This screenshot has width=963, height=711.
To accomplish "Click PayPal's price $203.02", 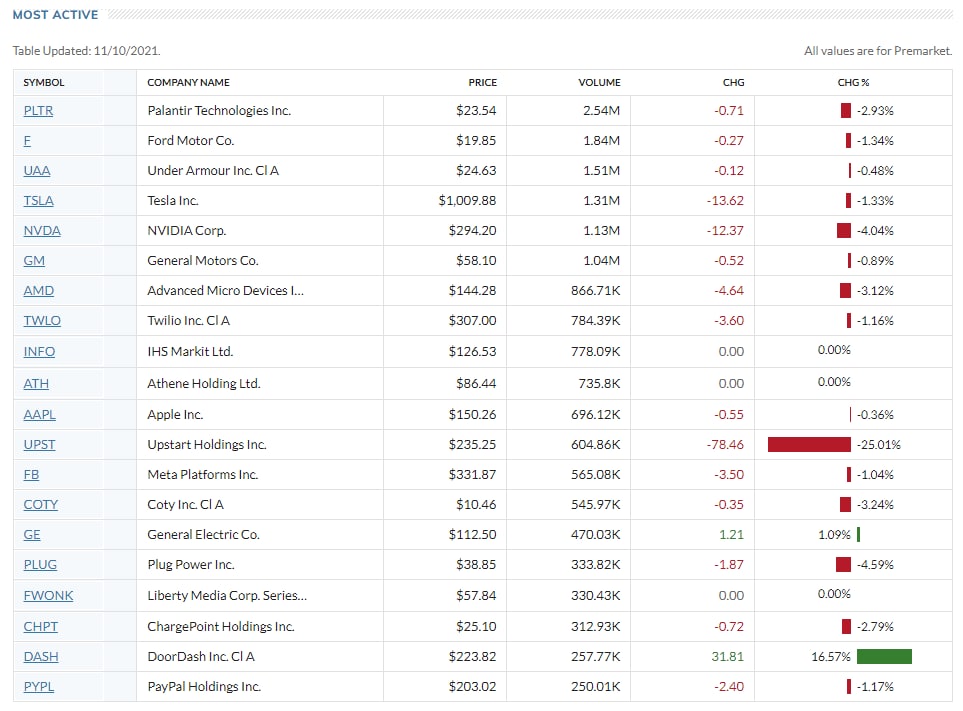I will point(472,686).
